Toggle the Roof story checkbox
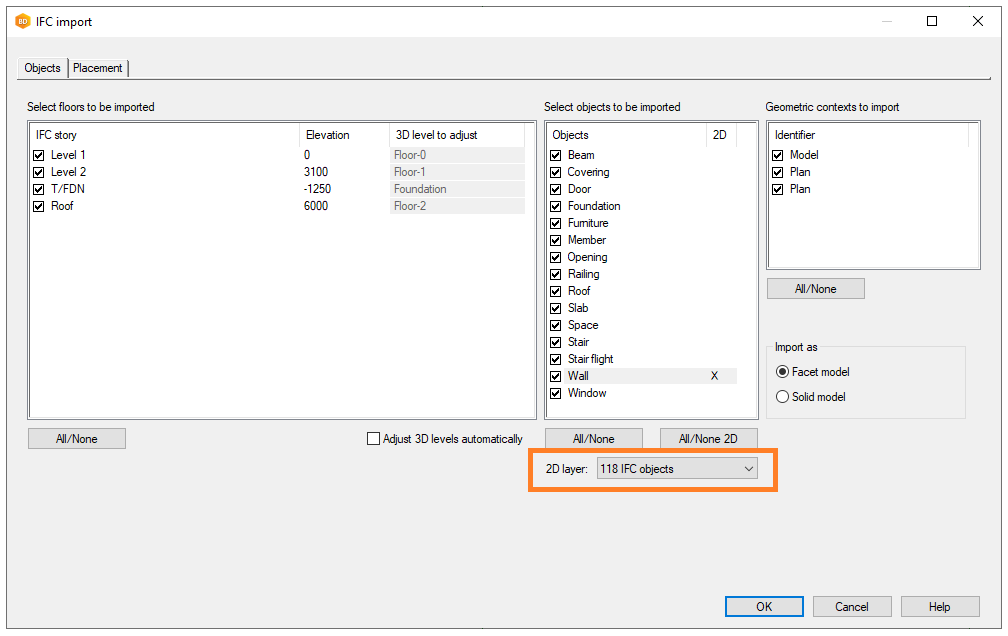 (39, 206)
